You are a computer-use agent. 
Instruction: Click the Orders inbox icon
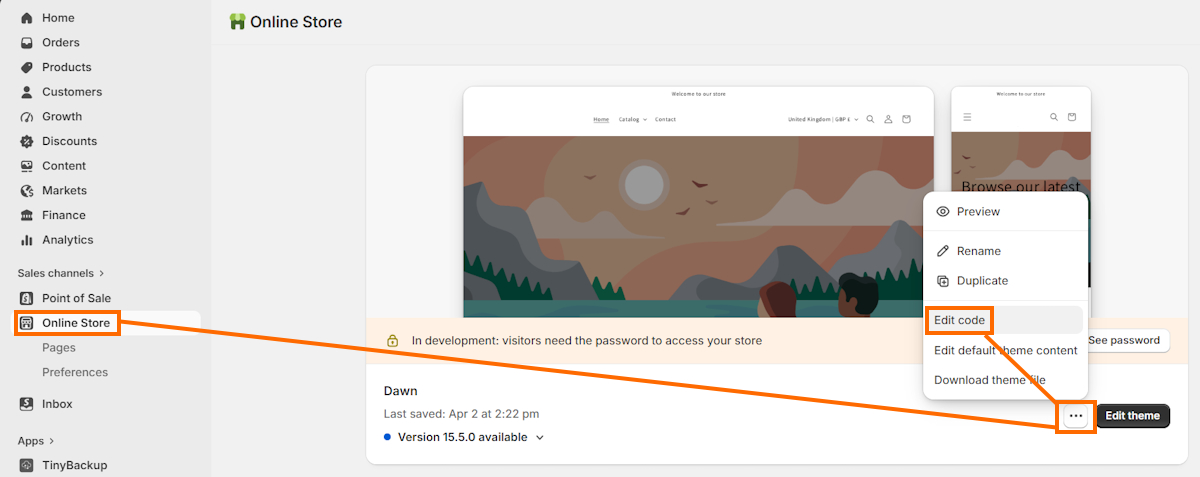(x=27, y=43)
